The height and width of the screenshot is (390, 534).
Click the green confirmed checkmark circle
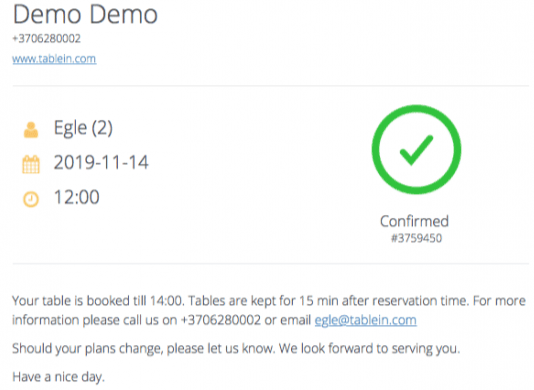[416, 150]
